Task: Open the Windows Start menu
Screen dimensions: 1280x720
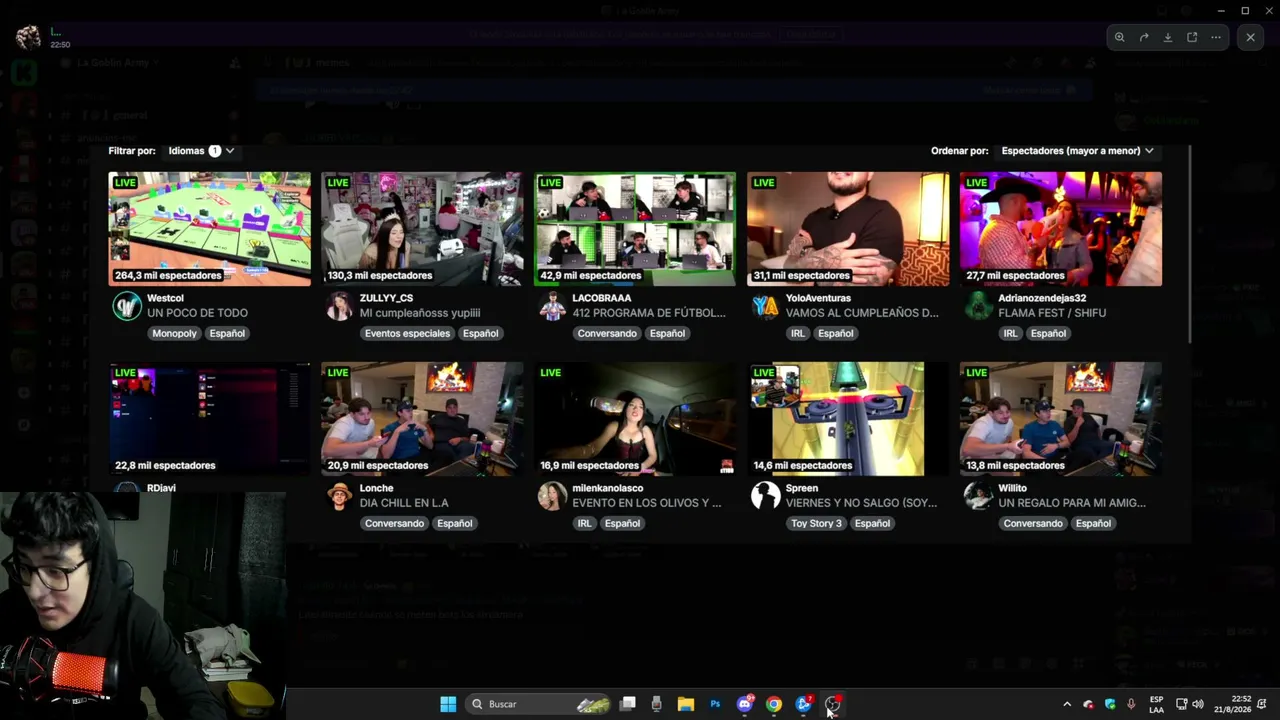Action: [448, 704]
